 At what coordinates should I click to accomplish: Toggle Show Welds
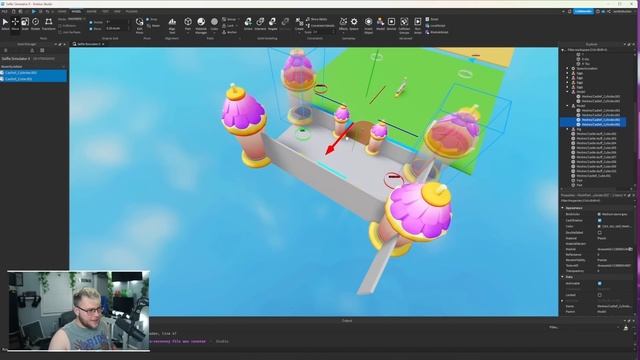317,19
